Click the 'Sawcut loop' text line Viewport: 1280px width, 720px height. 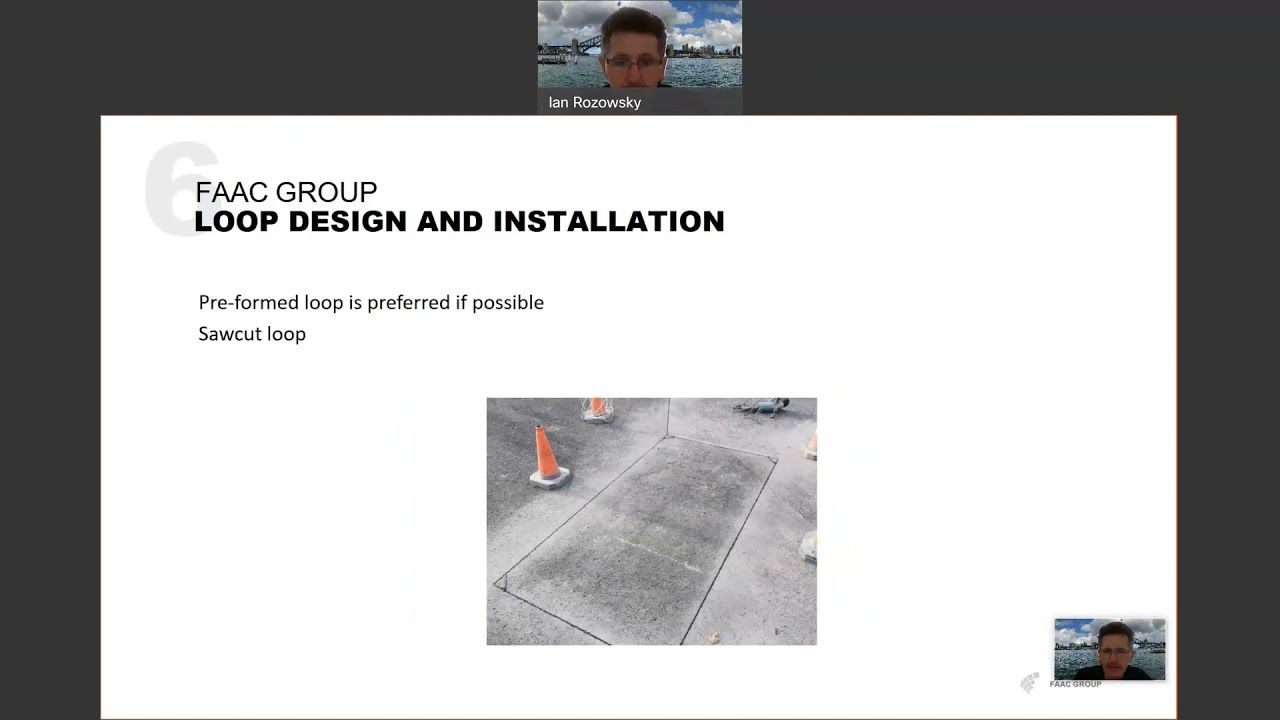click(252, 334)
